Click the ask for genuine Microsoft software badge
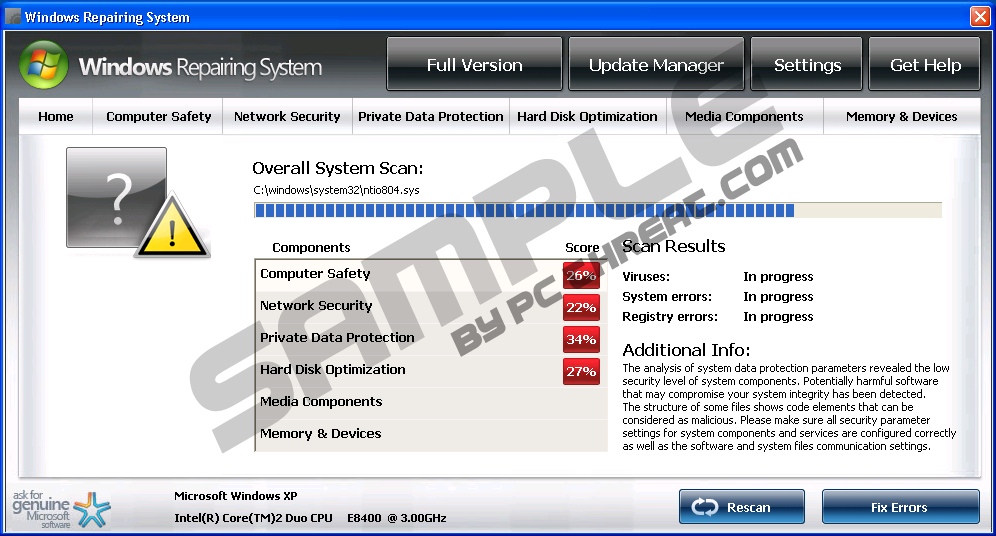The width and height of the screenshot is (996, 536). 61,509
